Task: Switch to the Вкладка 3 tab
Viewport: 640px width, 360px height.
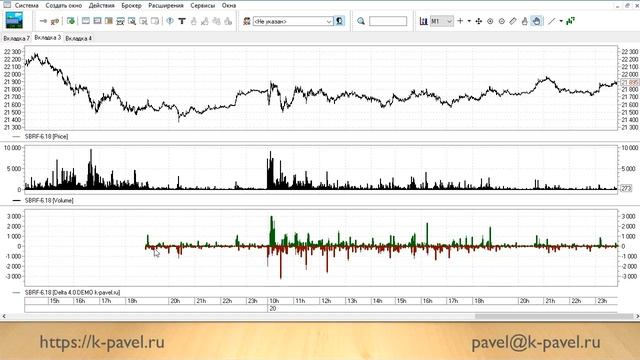Action: 47,38
